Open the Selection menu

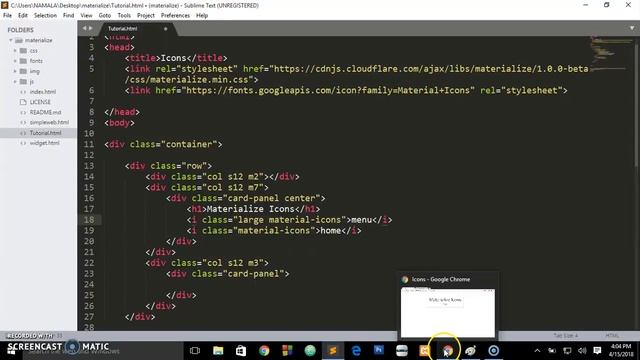(45, 15)
